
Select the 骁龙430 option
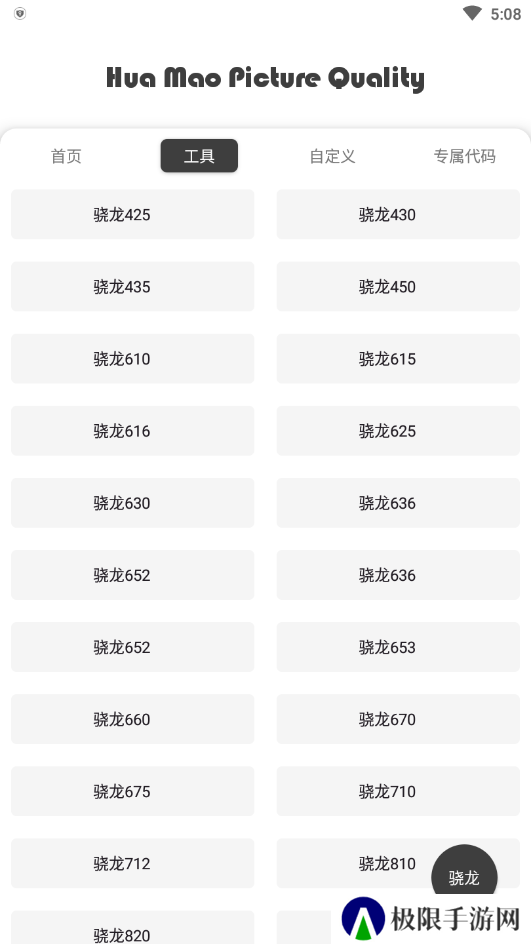tap(398, 214)
